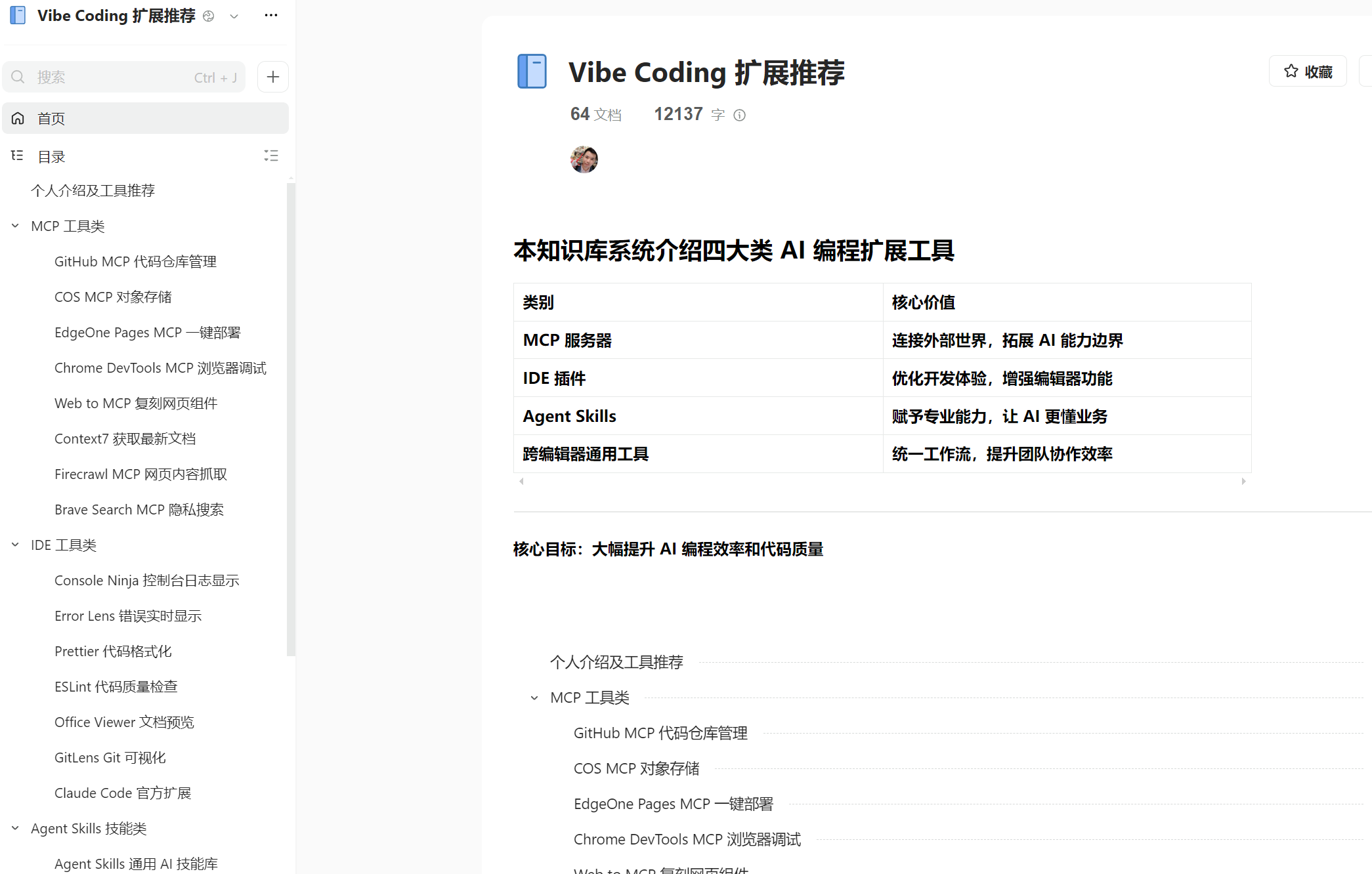Viewport: 1372px width, 874px height.
Task: Open the dropdown chevron next to the sidebar title
Action: [x=234, y=16]
